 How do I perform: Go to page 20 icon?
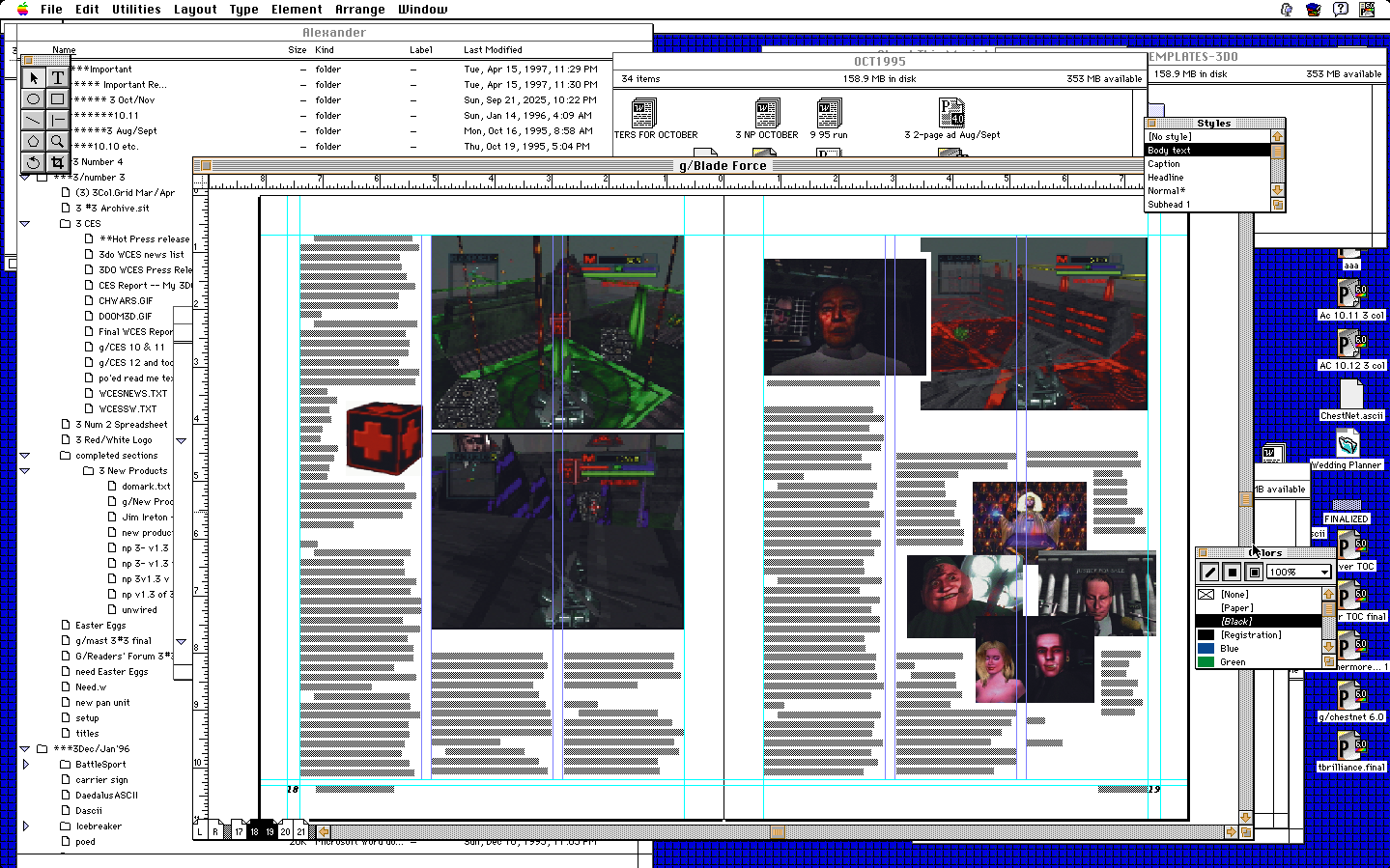pos(285,831)
